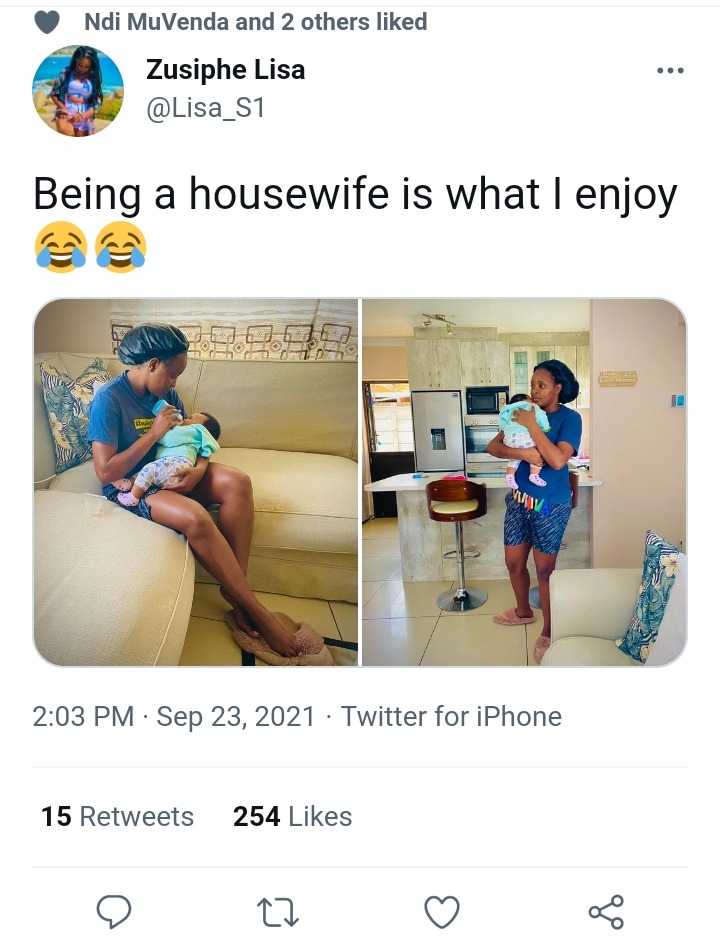Screen dimensions: 720x945
Task: Open the three-dot more options menu
Action: pos(670,71)
